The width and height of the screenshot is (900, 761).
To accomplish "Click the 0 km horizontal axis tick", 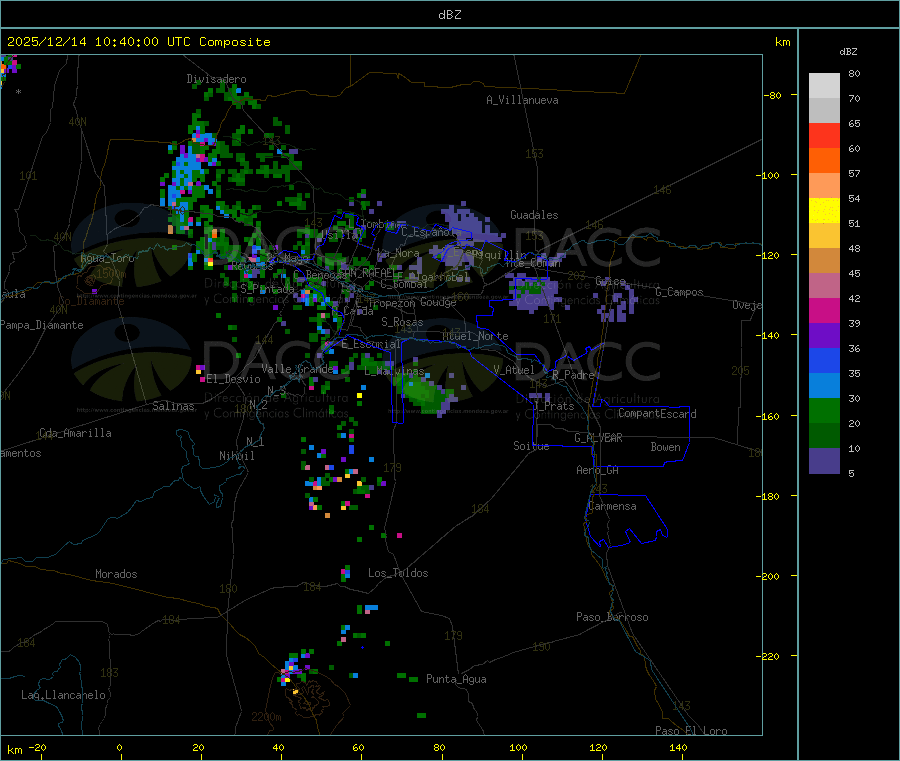I will (119, 747).
